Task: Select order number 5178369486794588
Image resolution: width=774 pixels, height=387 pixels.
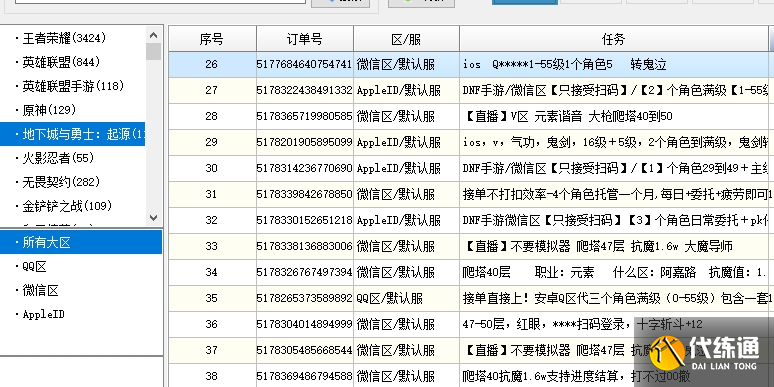Action: pyautogui.click(x=305, y=377)
